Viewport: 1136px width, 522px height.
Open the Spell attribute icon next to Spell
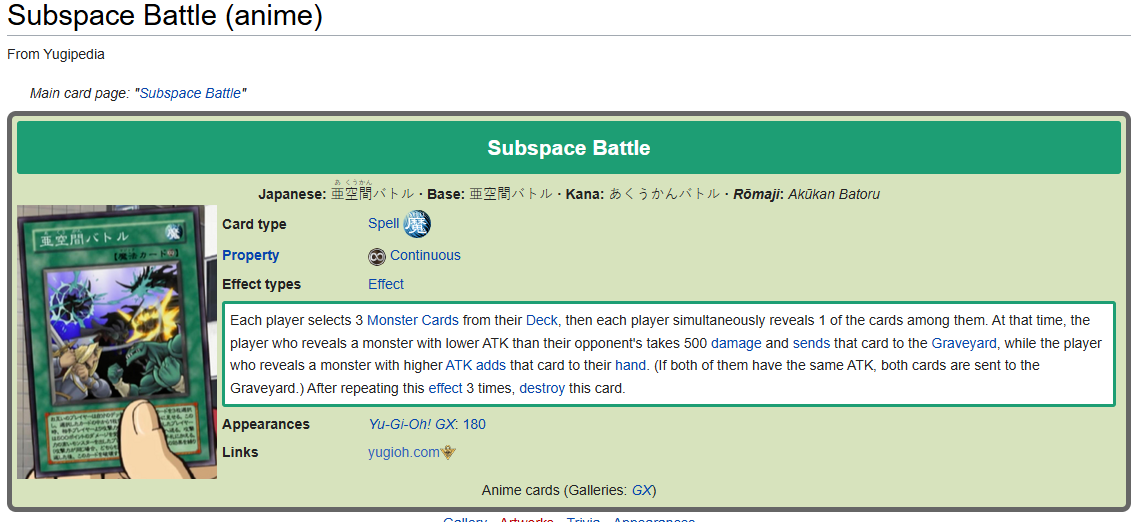(417, 224)
